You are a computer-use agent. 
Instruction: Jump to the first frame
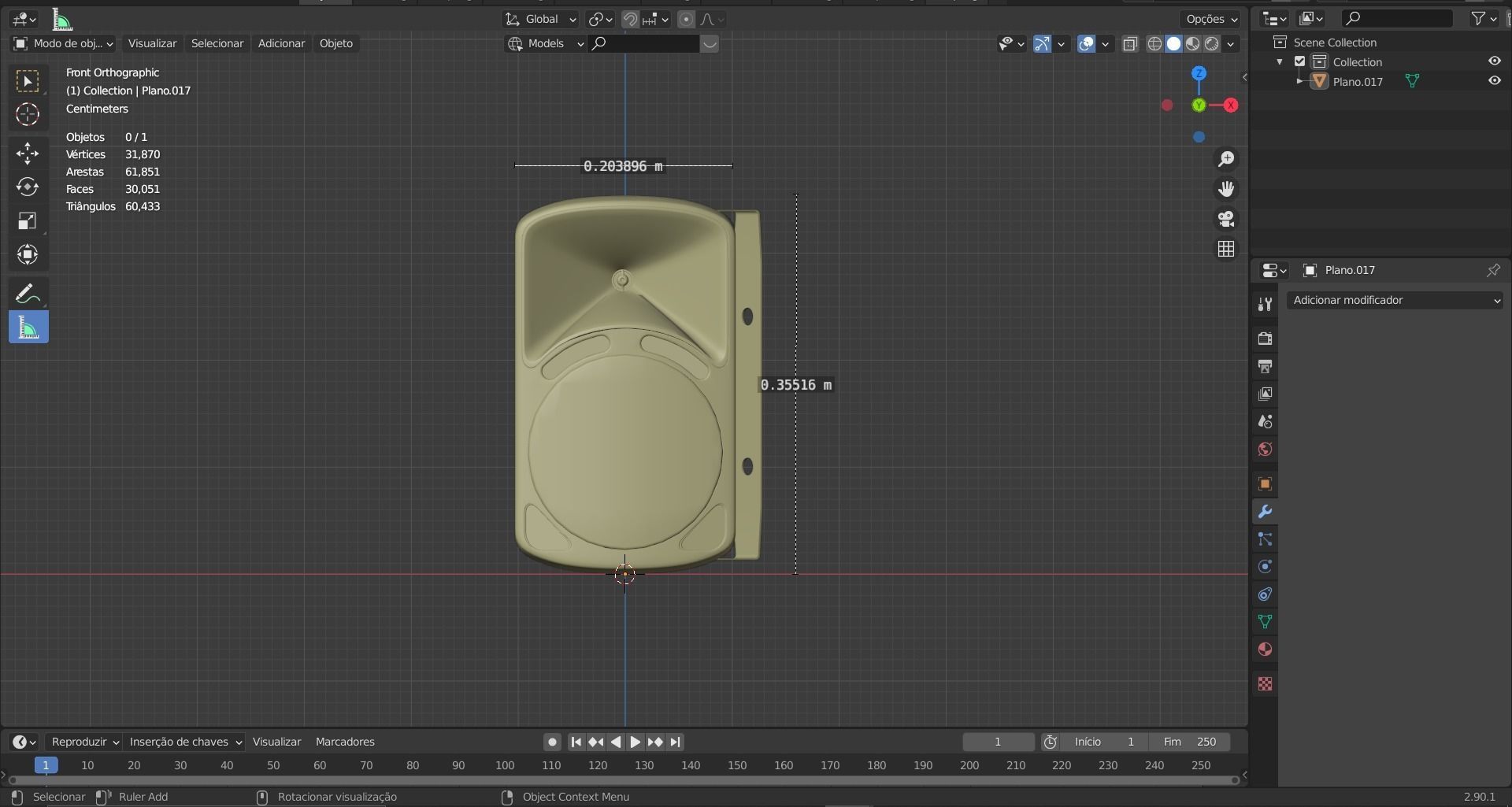(x=576, y=742)
